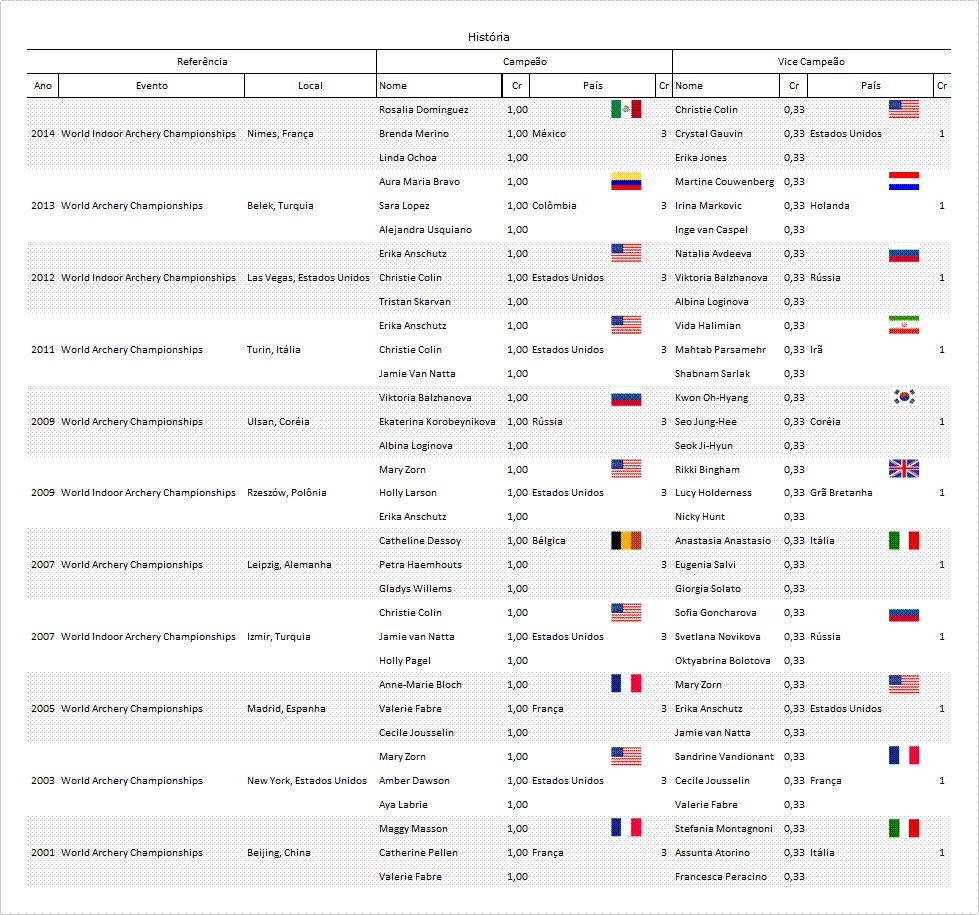Select the Grã Bretanha country cell
Screen dimensions: 979x915
tap(841, 493)
